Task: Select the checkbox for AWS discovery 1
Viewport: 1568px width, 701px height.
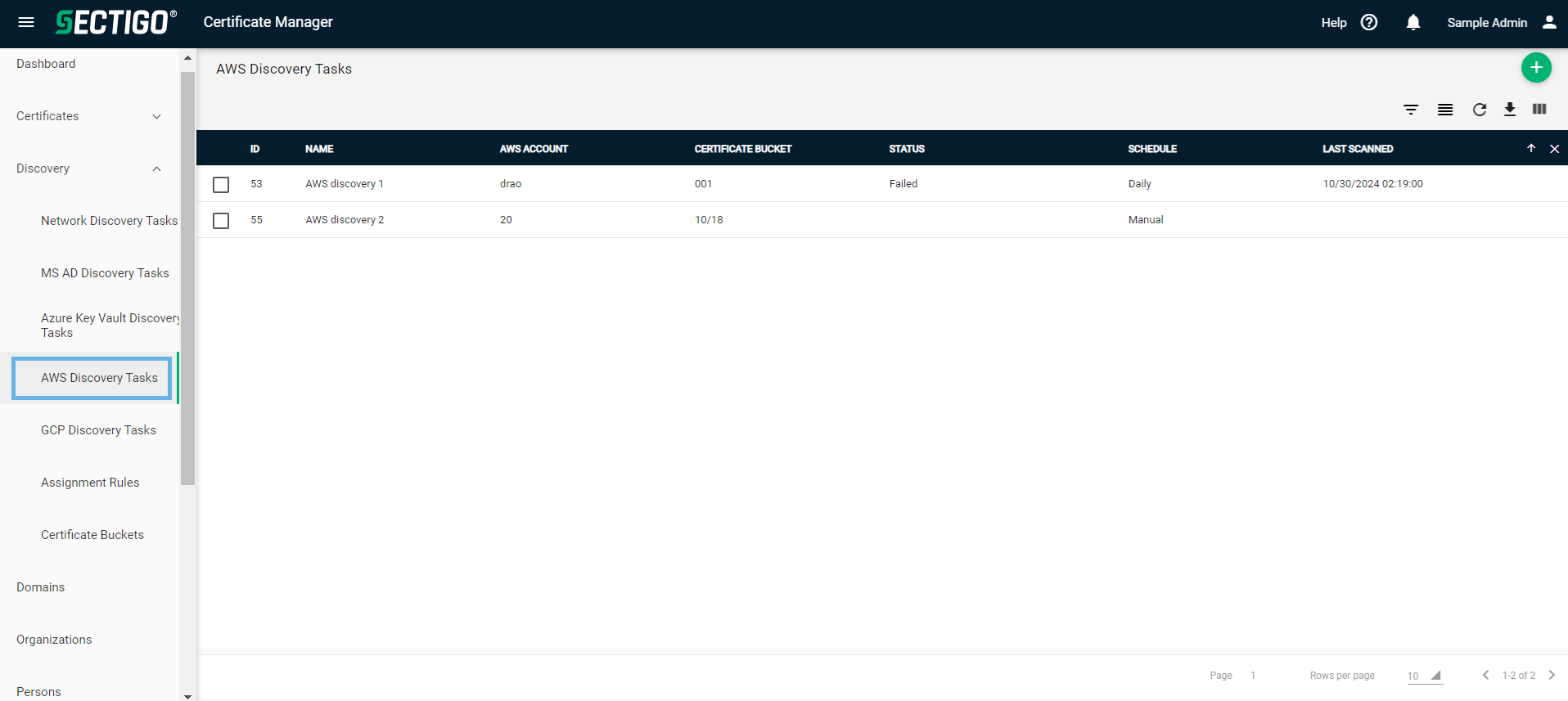Action: tap(221, 185)
